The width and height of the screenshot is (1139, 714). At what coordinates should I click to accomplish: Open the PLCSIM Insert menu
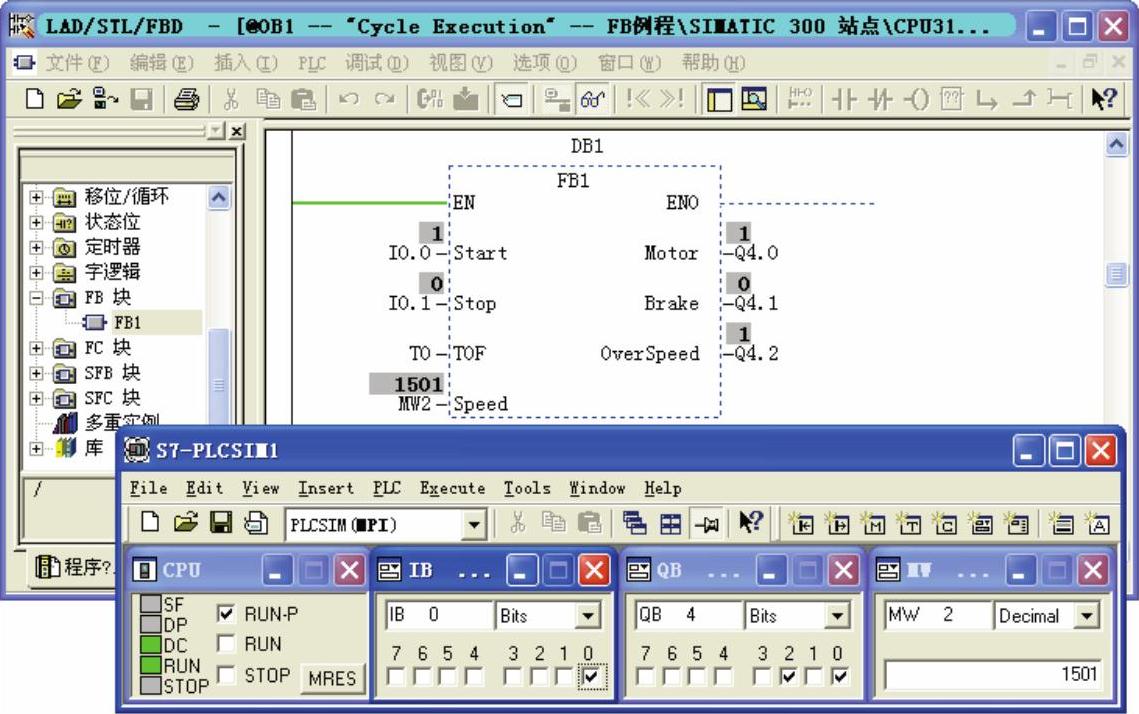coord(325,488)
